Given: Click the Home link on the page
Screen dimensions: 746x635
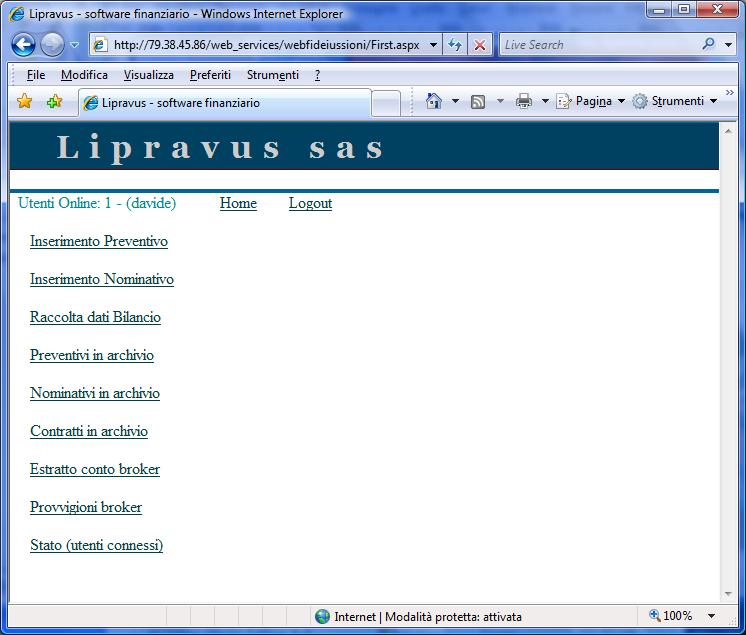Looking at the screenshot, I should [x=238, y=203].
